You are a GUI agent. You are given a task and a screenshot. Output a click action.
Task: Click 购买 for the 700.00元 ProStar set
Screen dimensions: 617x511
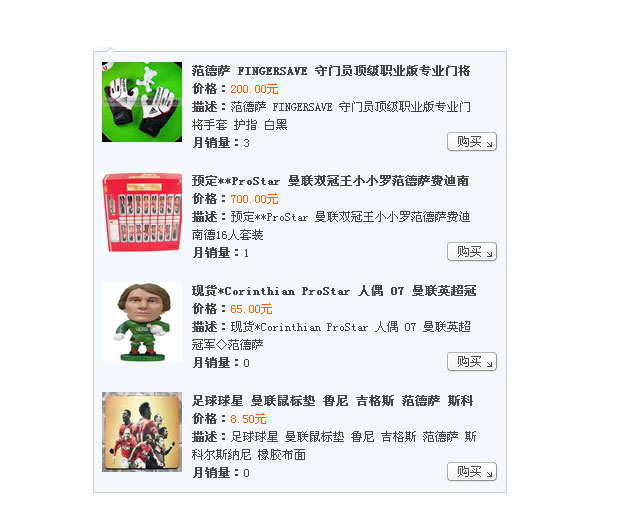coord(472,252)
